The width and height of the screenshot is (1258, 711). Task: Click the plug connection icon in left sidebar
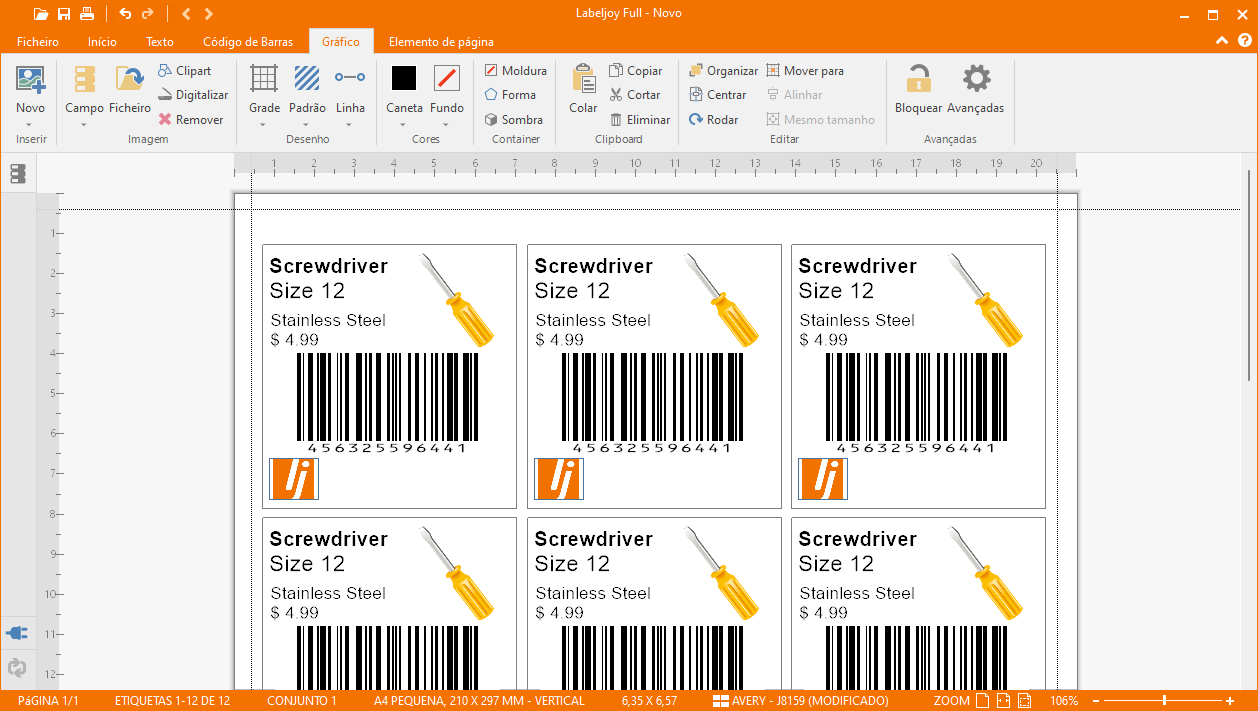click(x=17, y=633)
